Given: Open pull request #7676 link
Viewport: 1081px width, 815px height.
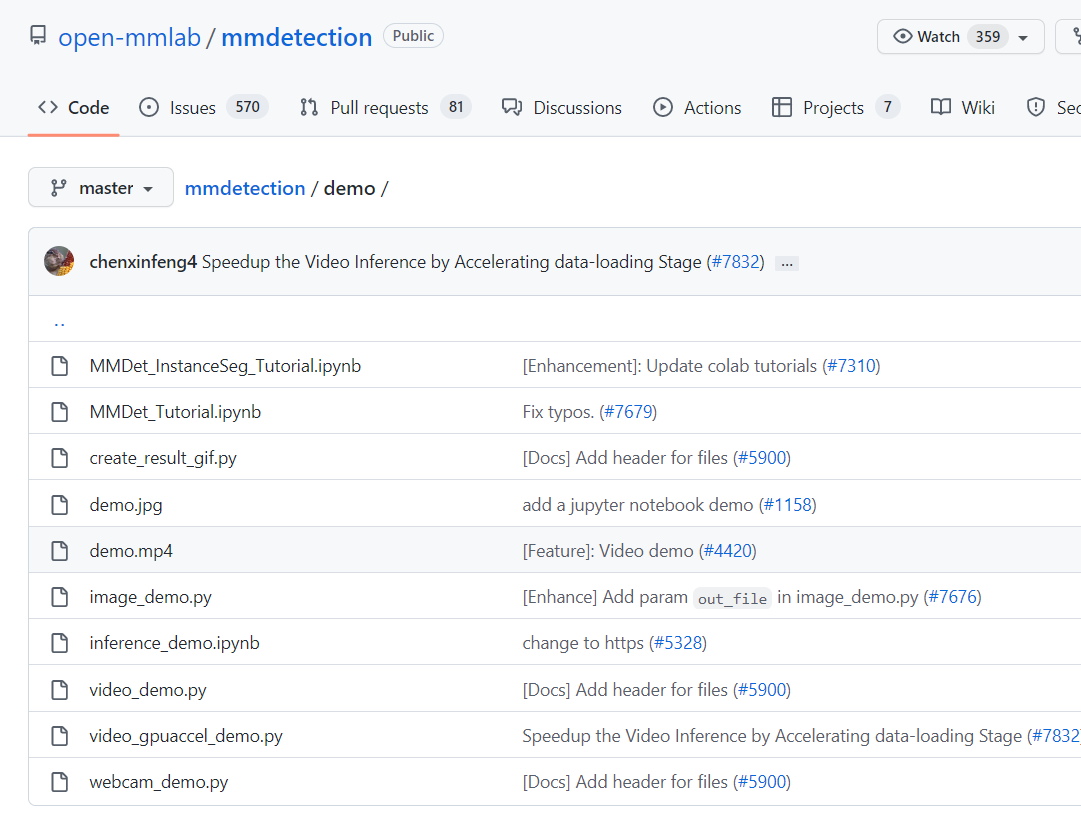Looking at the screenshot, I should pyautogui.click(x=952, y=597).
